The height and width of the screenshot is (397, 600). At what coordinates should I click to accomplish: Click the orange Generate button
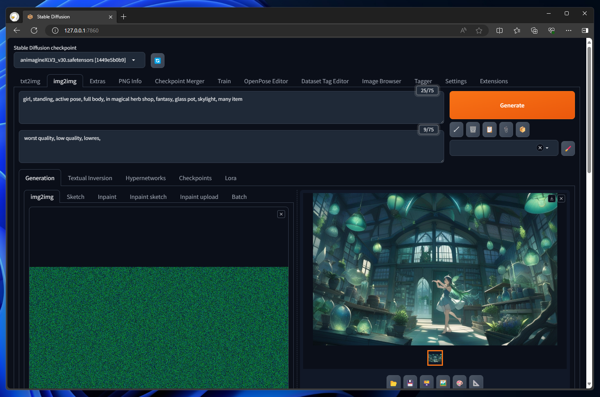pyautogui.click(x=512, y=105)
